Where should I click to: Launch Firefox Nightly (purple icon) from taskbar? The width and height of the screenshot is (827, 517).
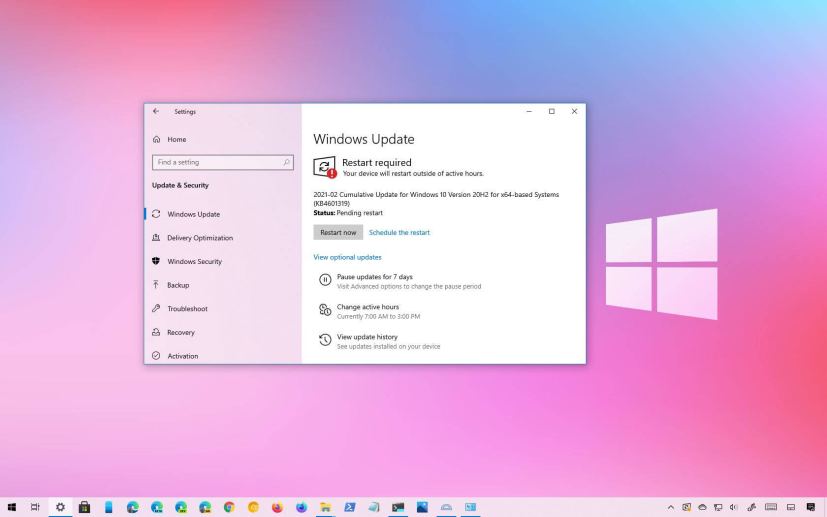click(x=301, y=508)
